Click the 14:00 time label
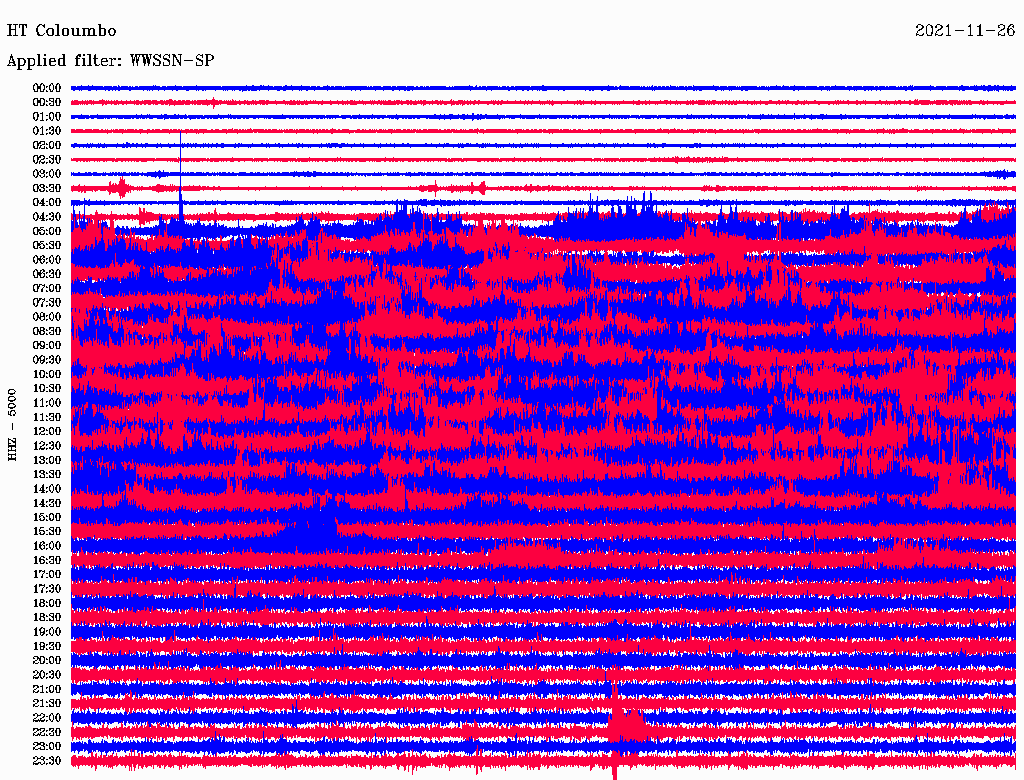This screenshot has height=780, width=1024. coord(47,489)
